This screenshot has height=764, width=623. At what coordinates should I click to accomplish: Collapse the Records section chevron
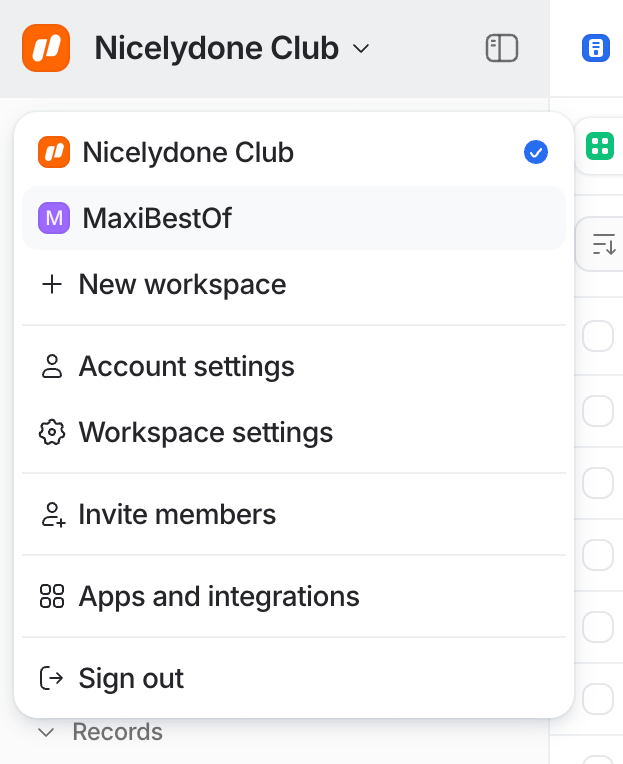46,733
